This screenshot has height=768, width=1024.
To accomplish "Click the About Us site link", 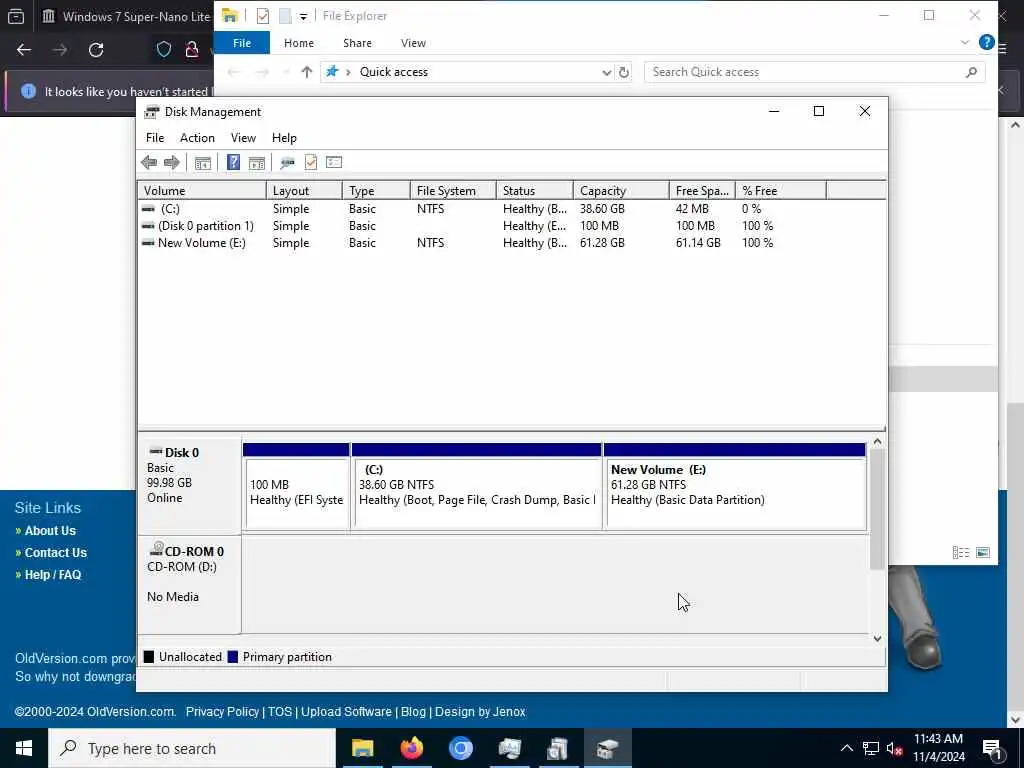I will tap(50, 531).
